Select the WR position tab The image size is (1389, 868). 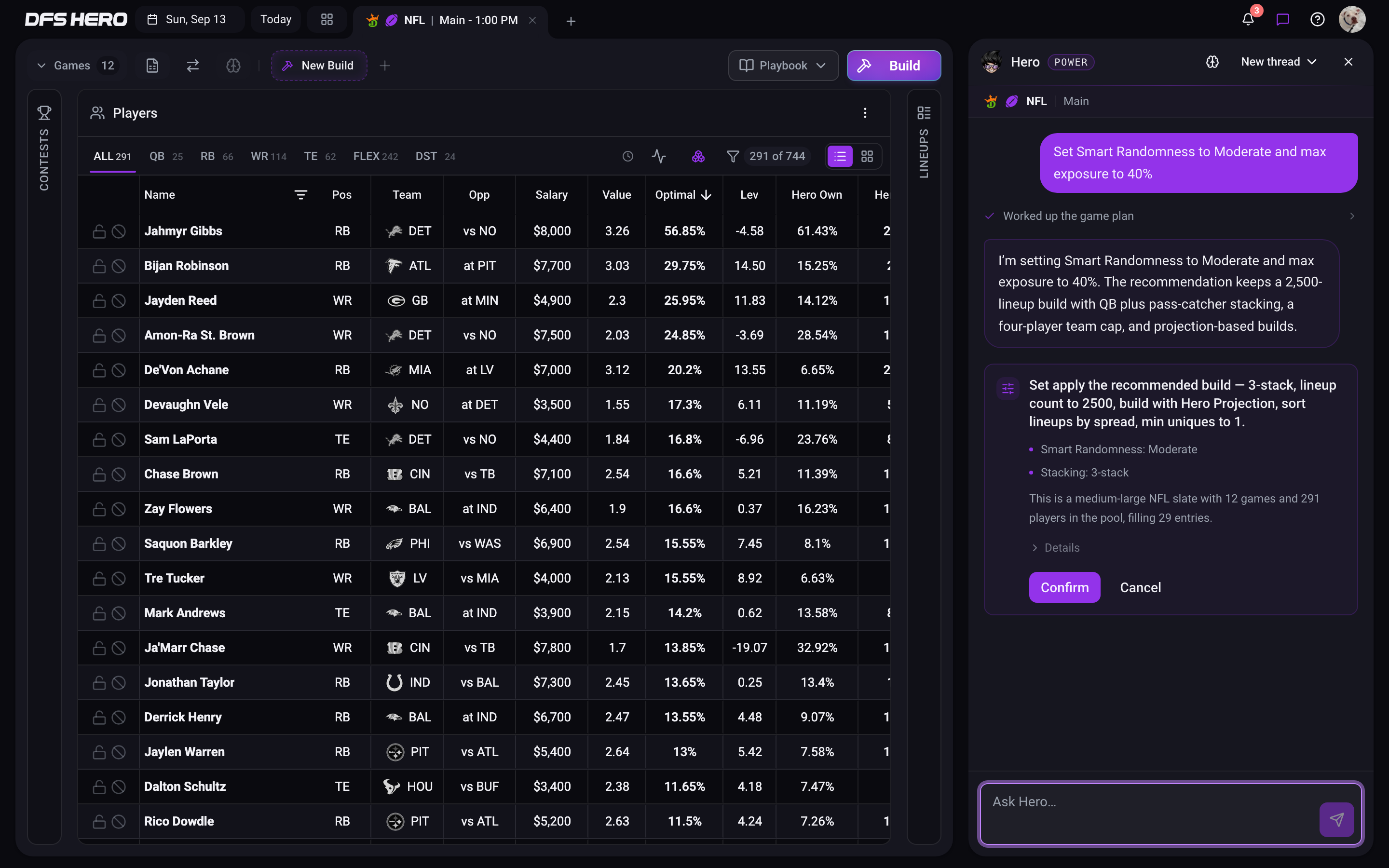click(269, 156)
